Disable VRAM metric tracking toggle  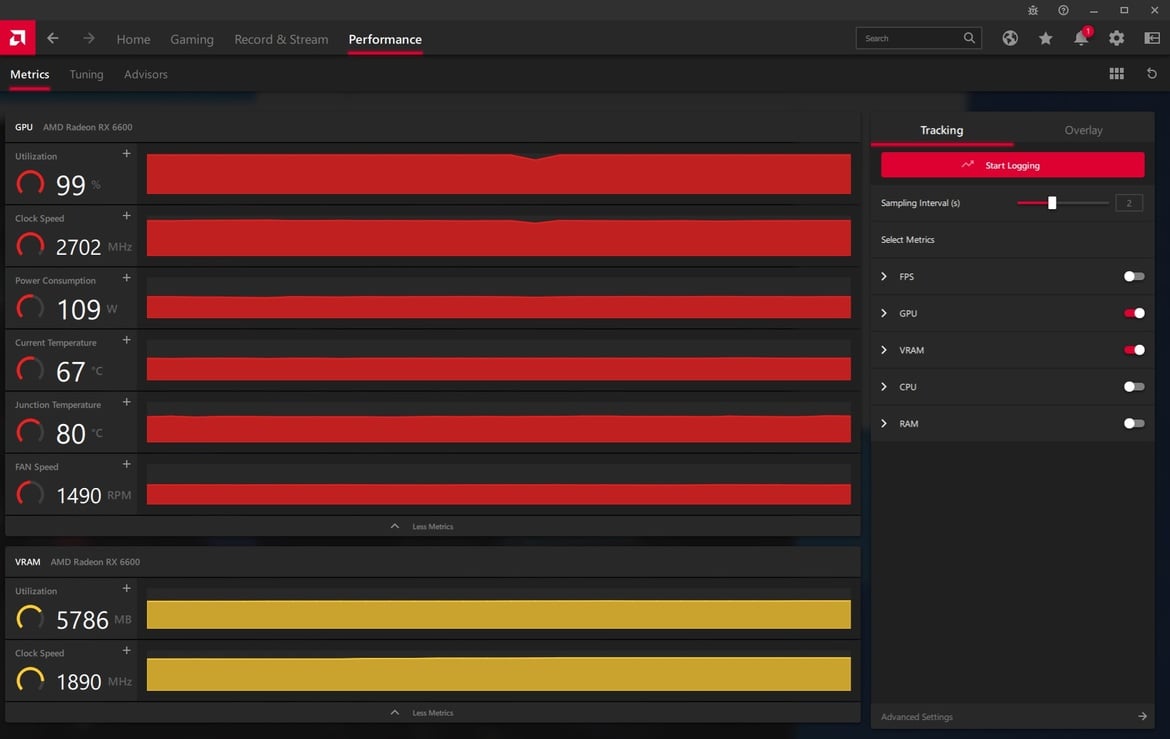pos(1133,349)
